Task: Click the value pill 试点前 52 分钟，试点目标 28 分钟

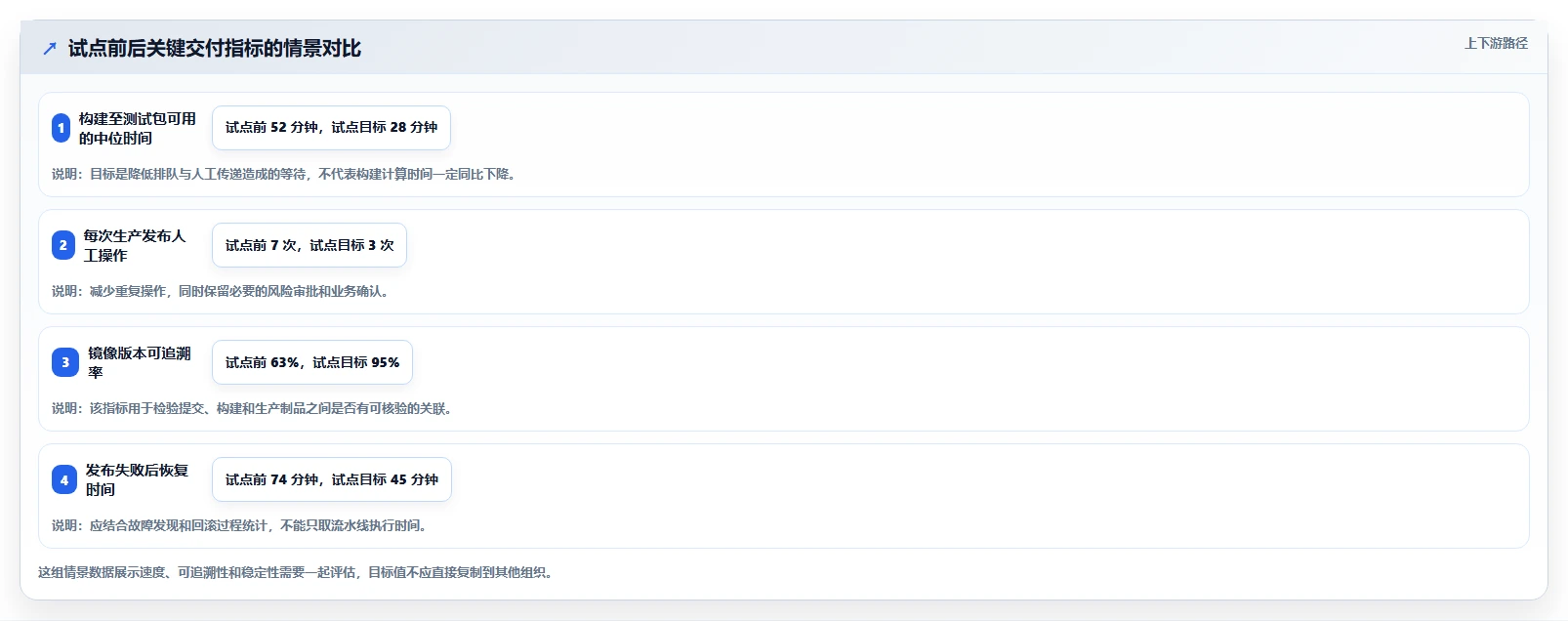Action: (x=331, y=128)
